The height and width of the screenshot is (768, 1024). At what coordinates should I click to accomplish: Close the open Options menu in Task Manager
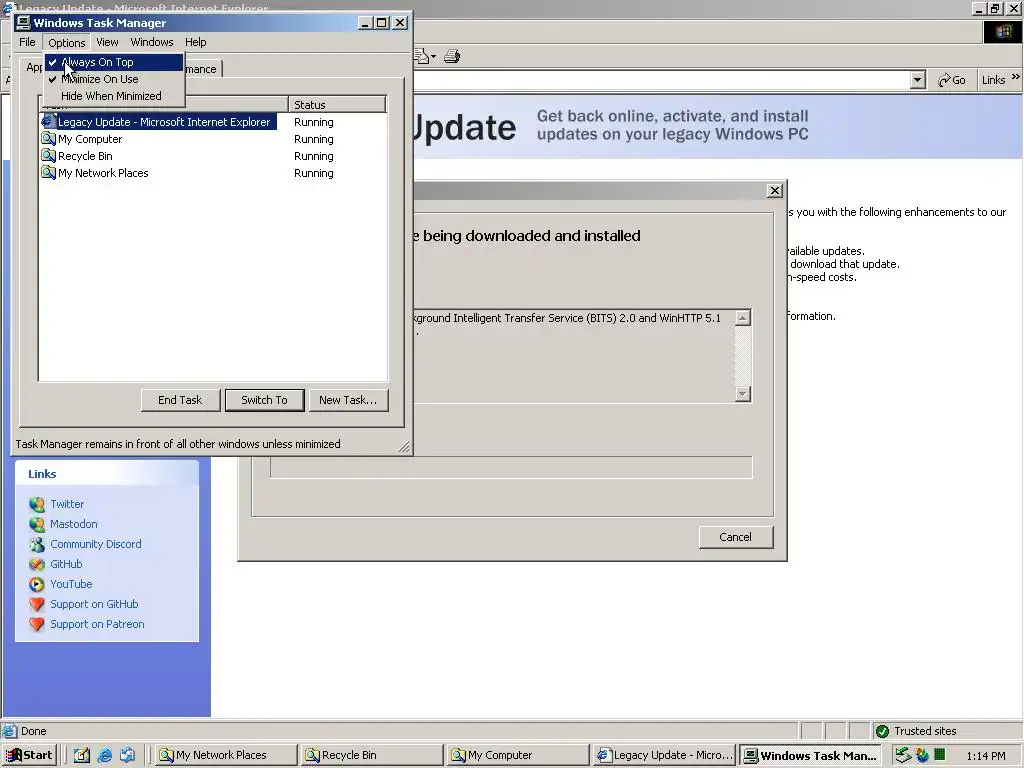67,42
